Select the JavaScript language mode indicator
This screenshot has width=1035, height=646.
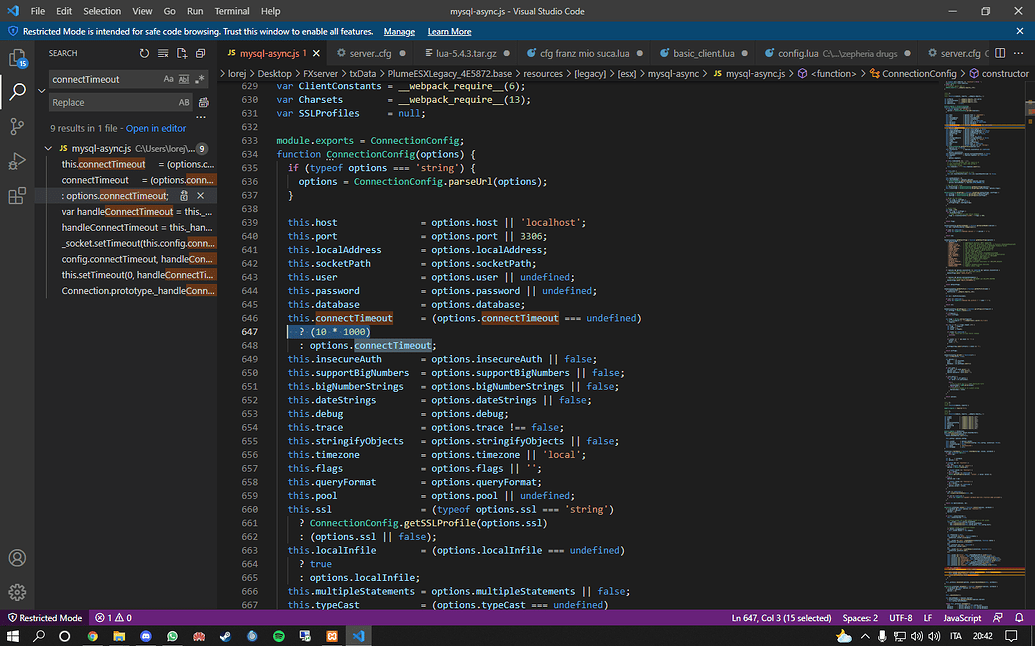point(961,617)
